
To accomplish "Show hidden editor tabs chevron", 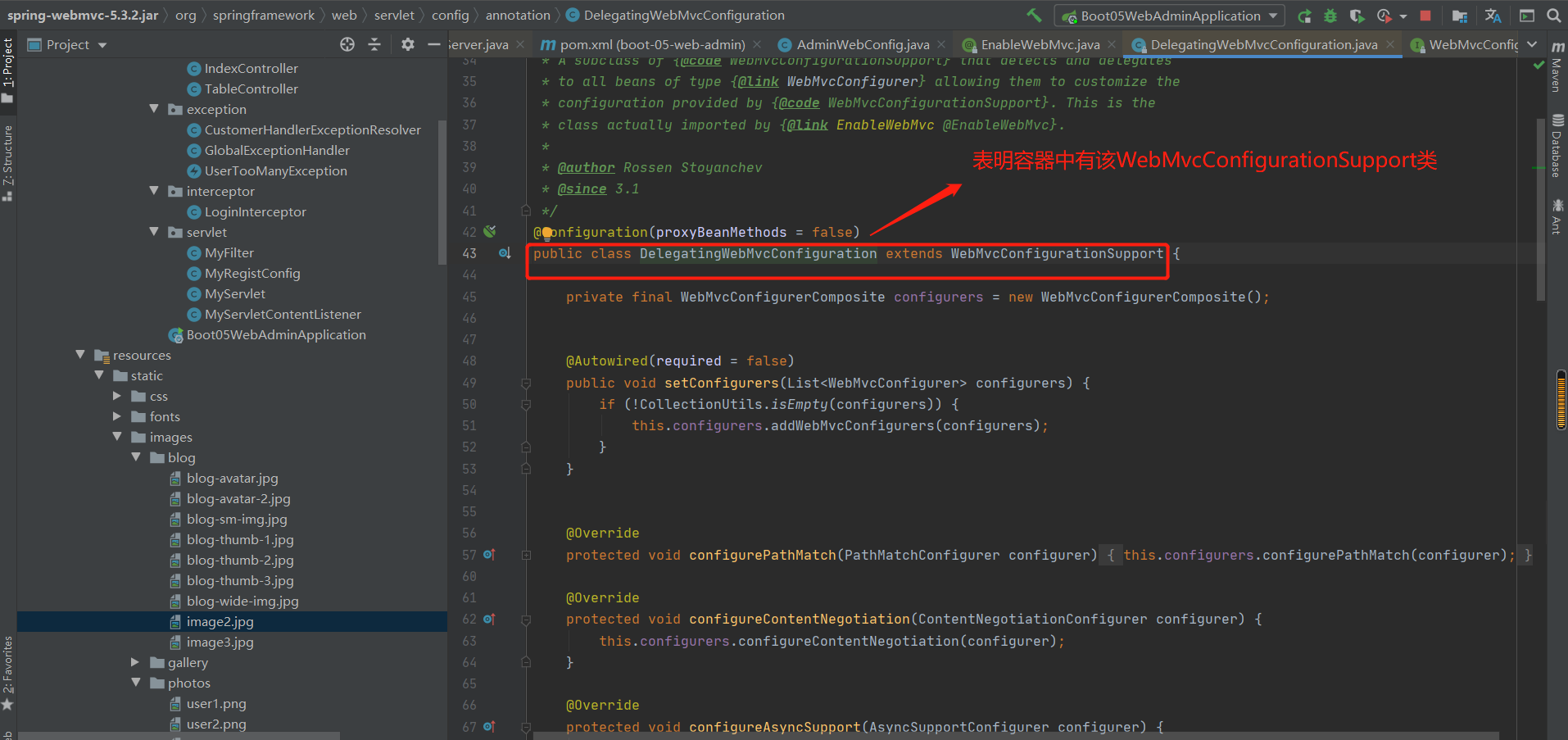I will pyautogui.click(x=1532, y=44).
